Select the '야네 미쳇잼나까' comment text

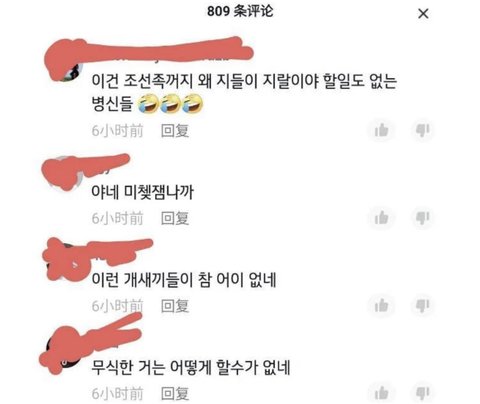pyautogui.click(x=143, y=192)
